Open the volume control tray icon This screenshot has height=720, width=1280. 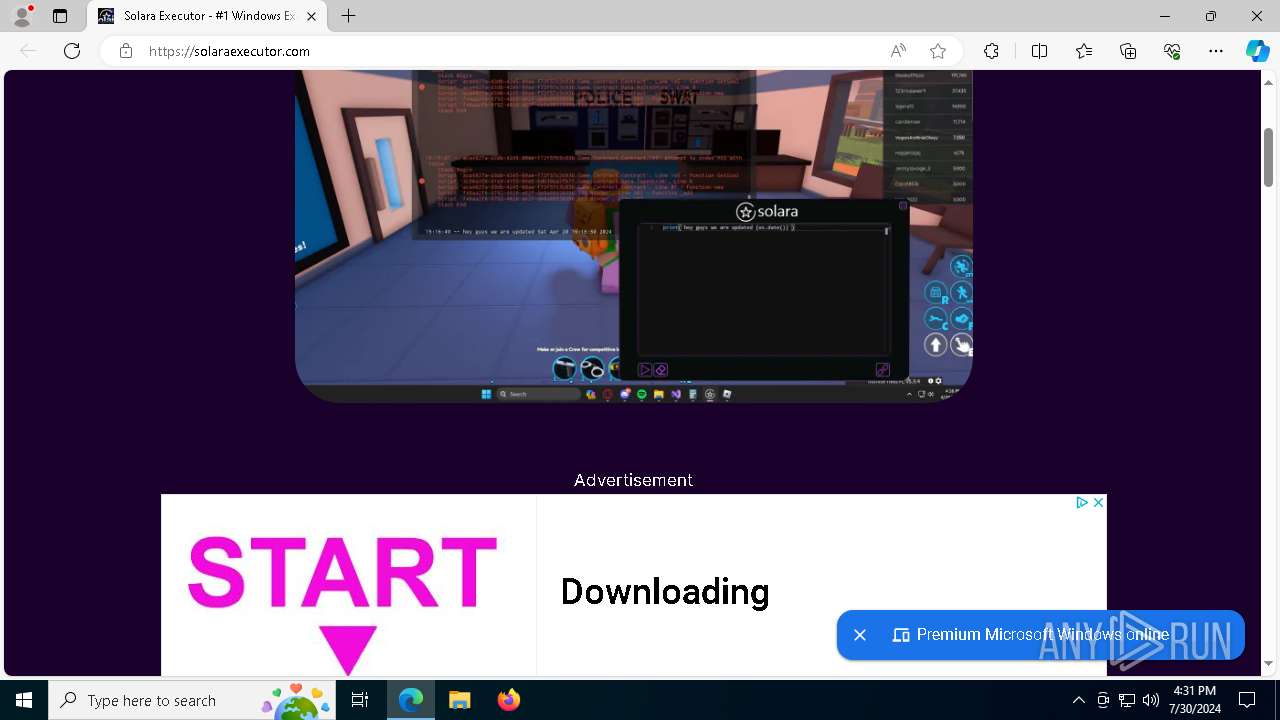click(1151, 700)
